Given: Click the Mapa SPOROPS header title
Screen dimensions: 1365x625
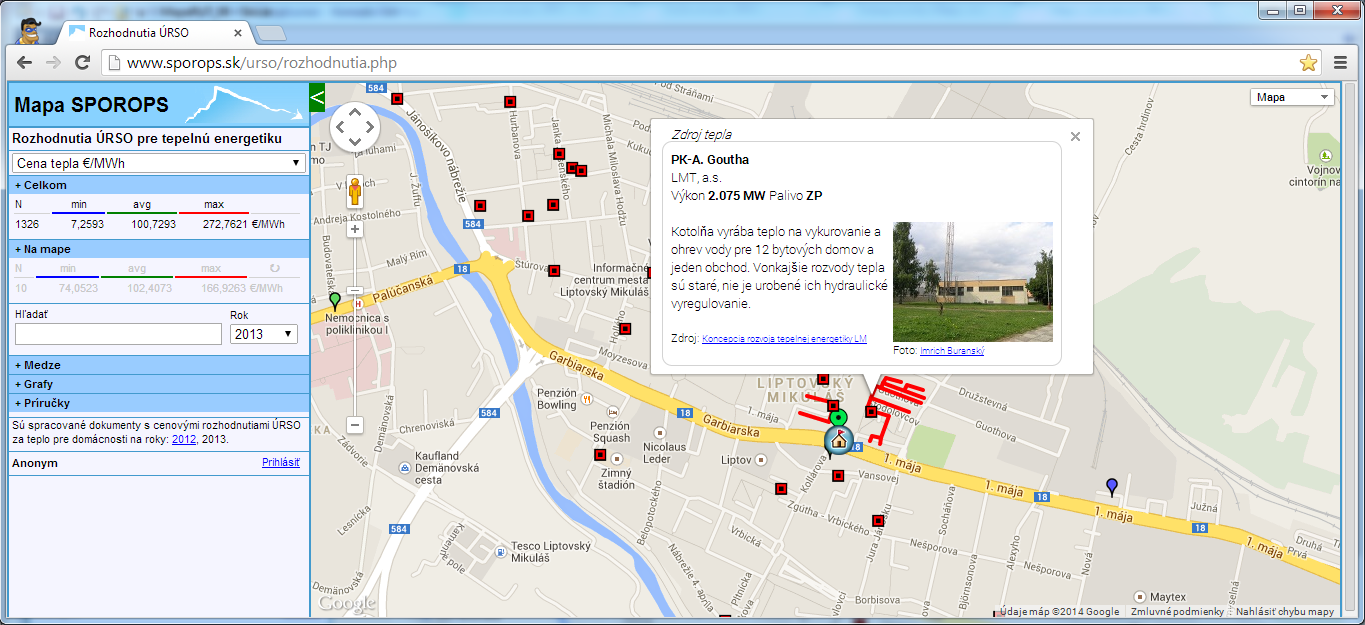Looking at the screenshot, I should coord(91,106).
